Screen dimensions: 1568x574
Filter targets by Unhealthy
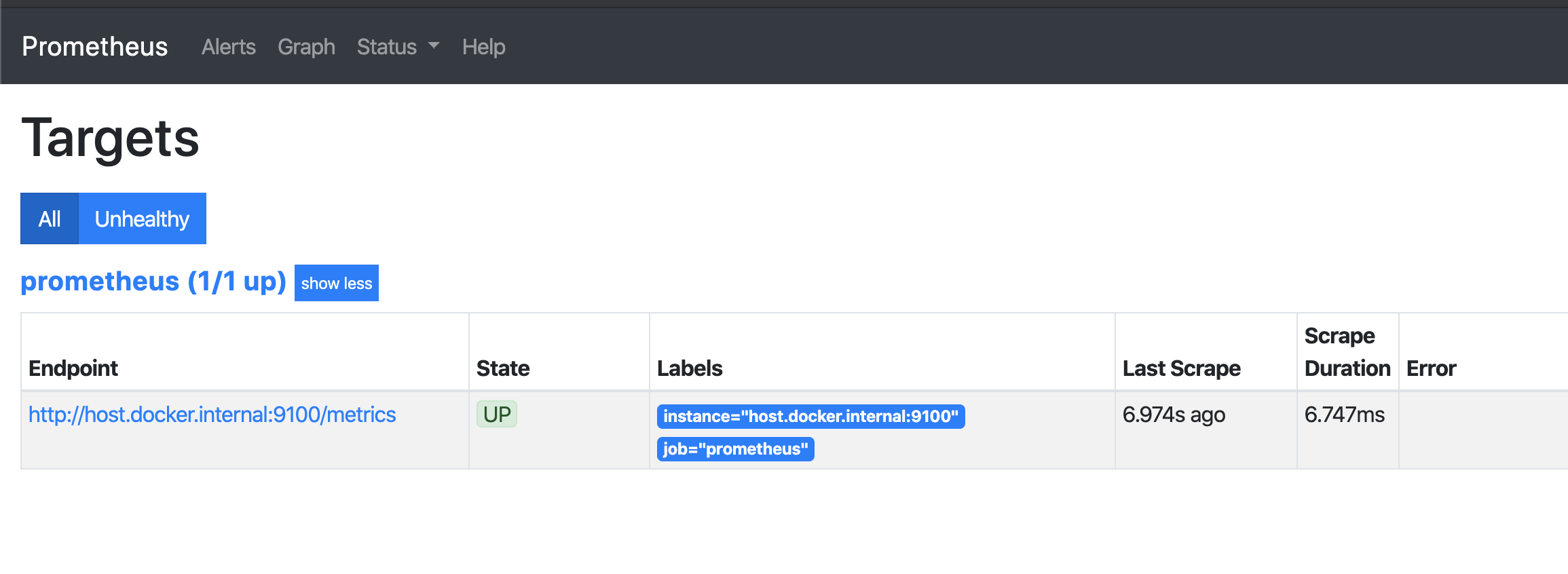click(x=142, y=218)
